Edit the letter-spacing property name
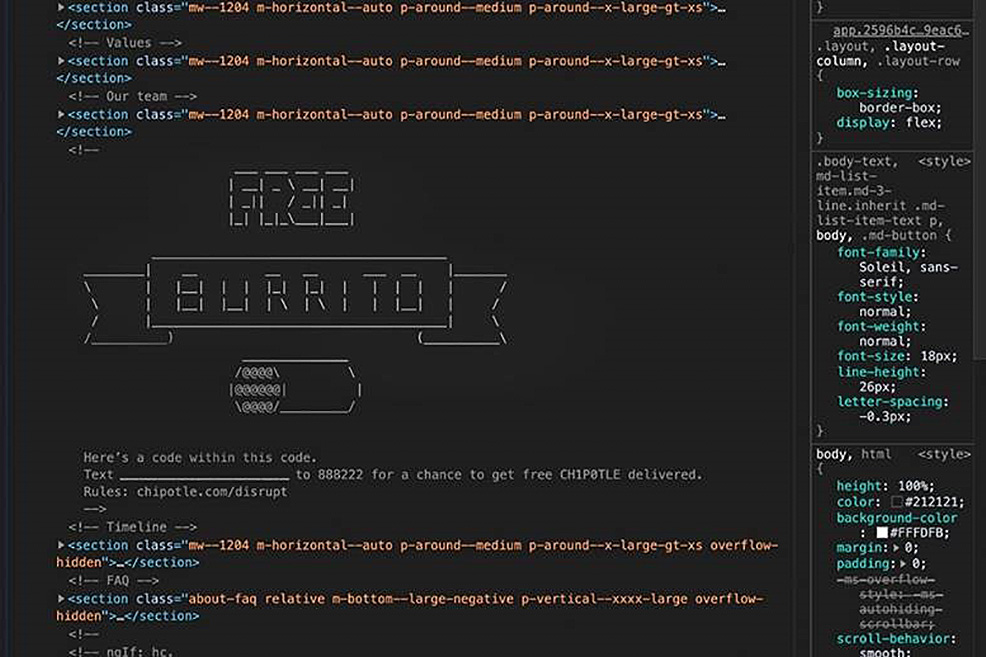 click(889, 402)
